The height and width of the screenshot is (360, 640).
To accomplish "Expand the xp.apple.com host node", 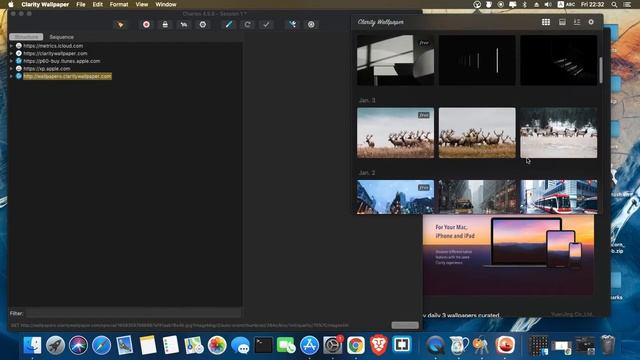I will 11,69.
